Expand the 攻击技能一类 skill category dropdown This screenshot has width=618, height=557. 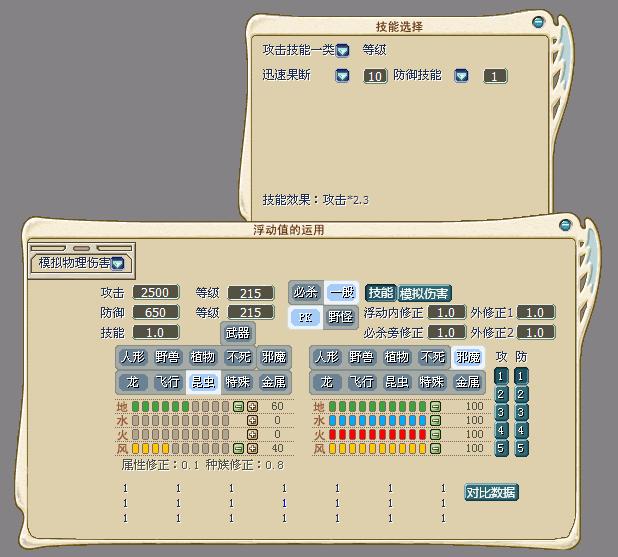(342, 50)
